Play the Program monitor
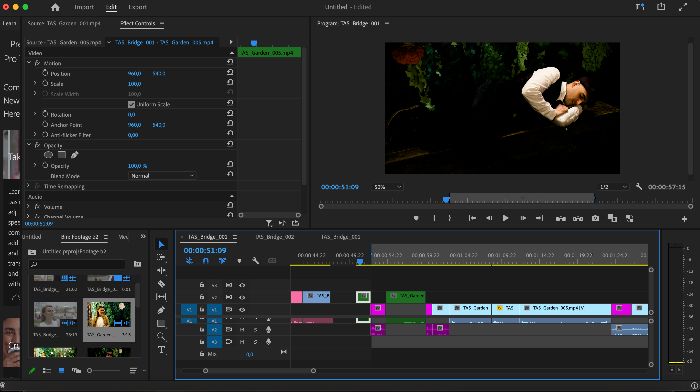This screenshot has width=700, height=392. [505, 218]
